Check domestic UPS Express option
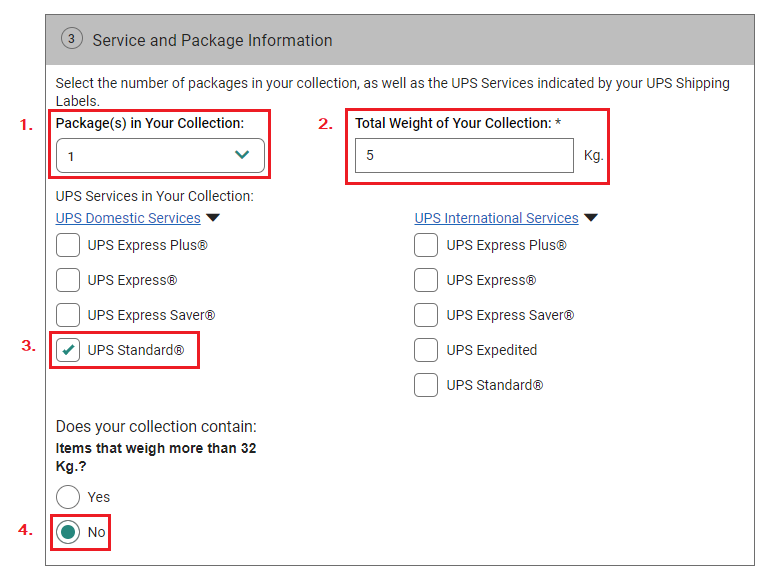 tap(68, 280)
